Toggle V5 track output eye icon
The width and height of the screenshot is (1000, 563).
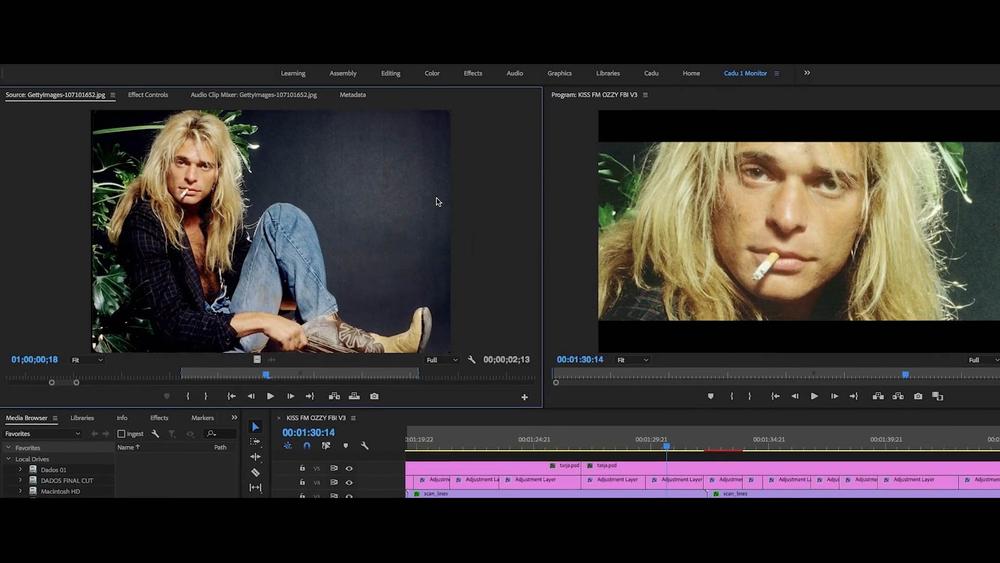[x=349, y=468]
